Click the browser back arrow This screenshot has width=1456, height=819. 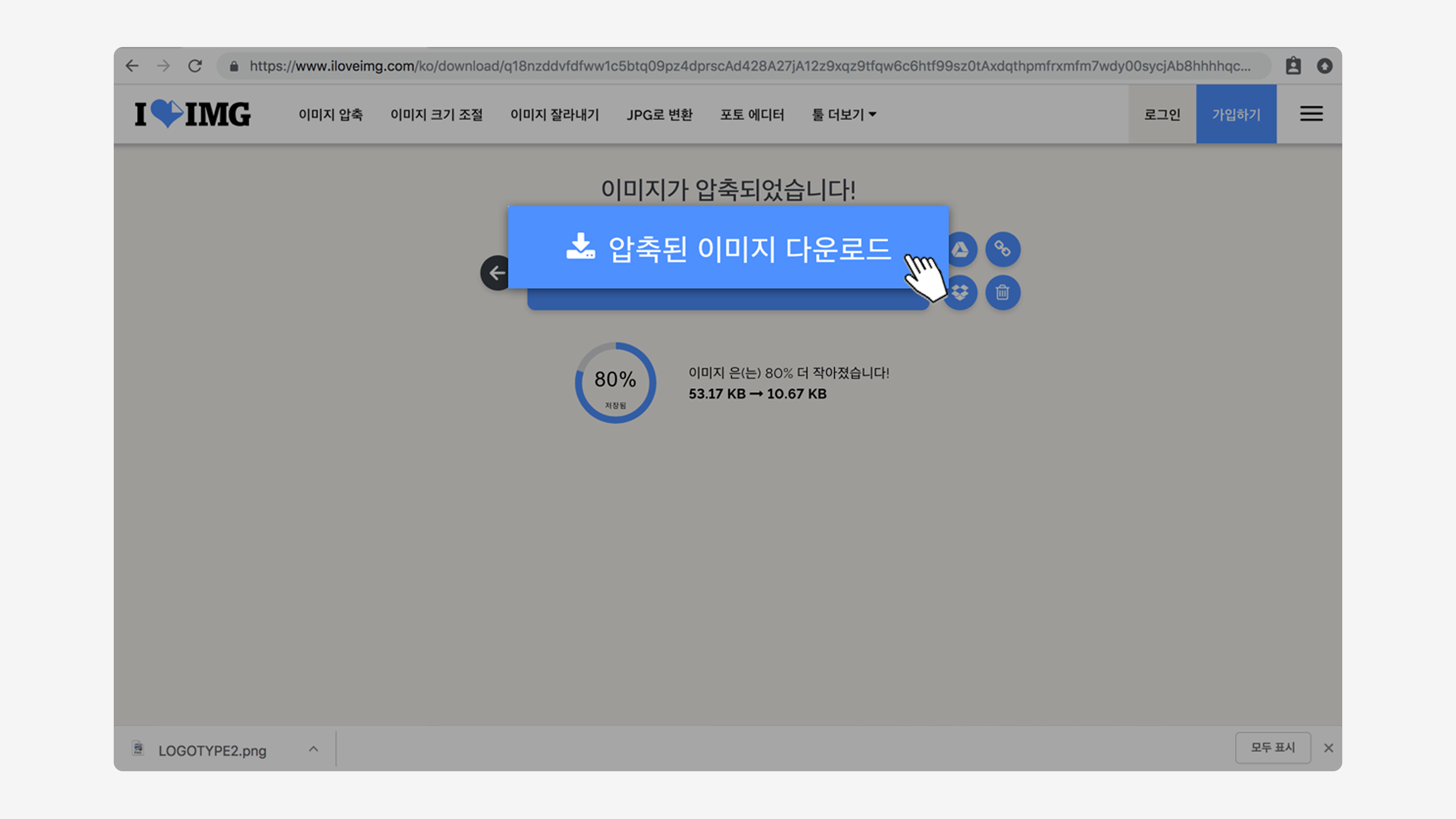[x=132, y=66]
